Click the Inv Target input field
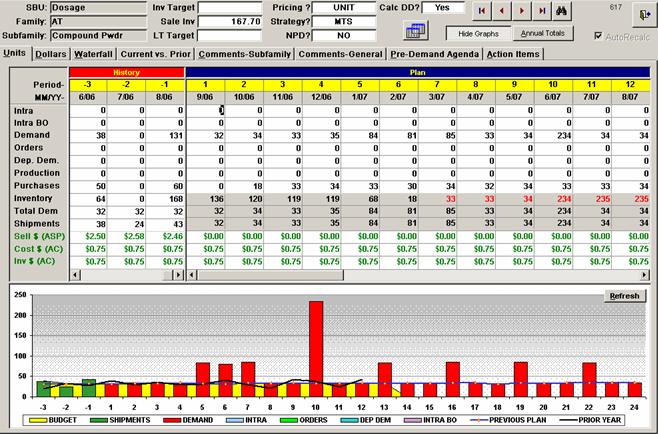Viewport: 658px width, 434px height. pyautogui.click(x=230, y=8)
